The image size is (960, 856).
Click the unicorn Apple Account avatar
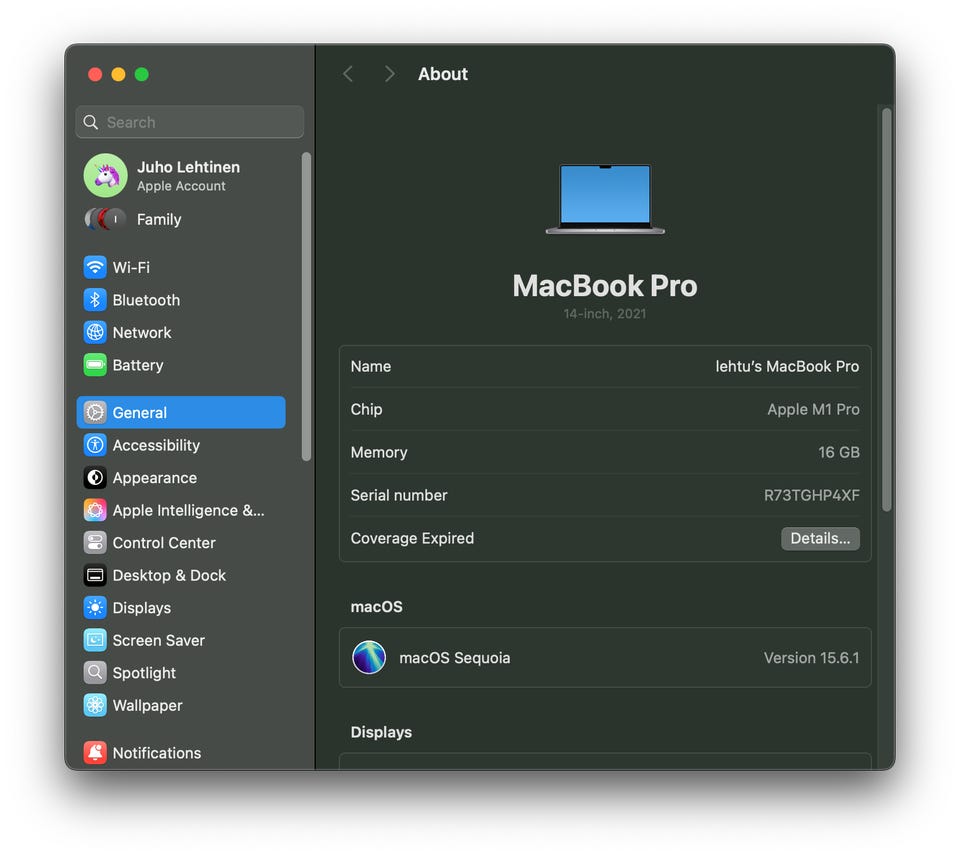click(x=105, y=176)
